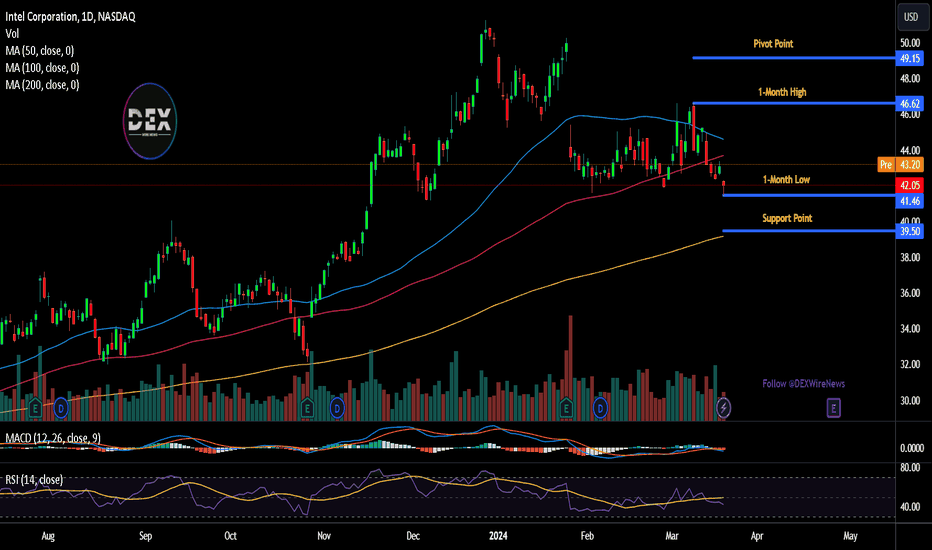This screenshot has height=550, width=932.
Task: Click the dividend D marker near Aug
Action: pos(61,408)
